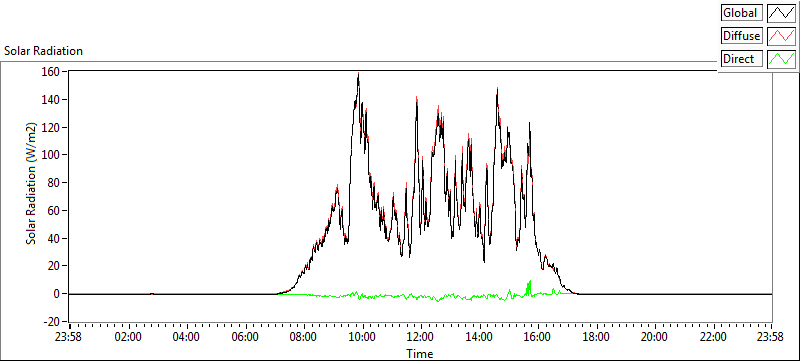Click the 04:00 time tick label
The width and height of the screenshot is (800, 361).
coord(187,337)
